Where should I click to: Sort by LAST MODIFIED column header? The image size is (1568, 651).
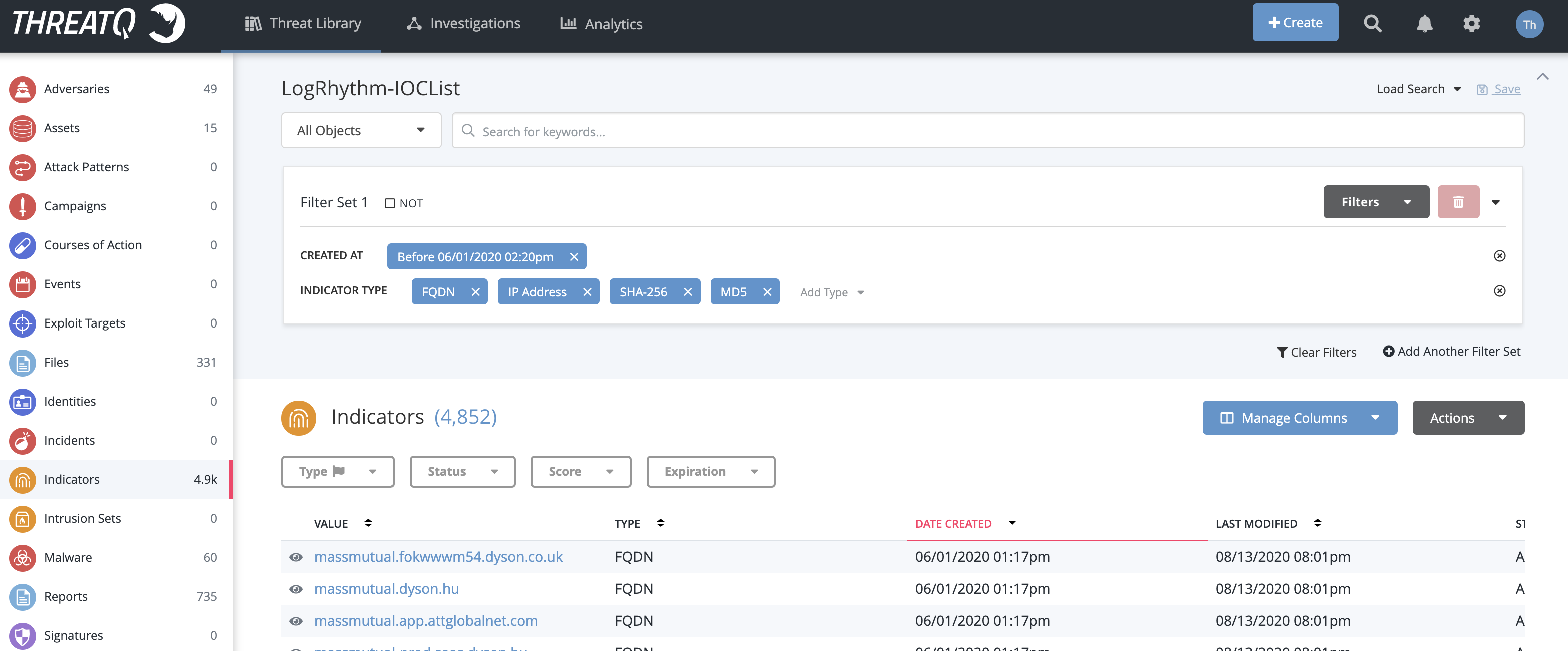click(1268, 524)
